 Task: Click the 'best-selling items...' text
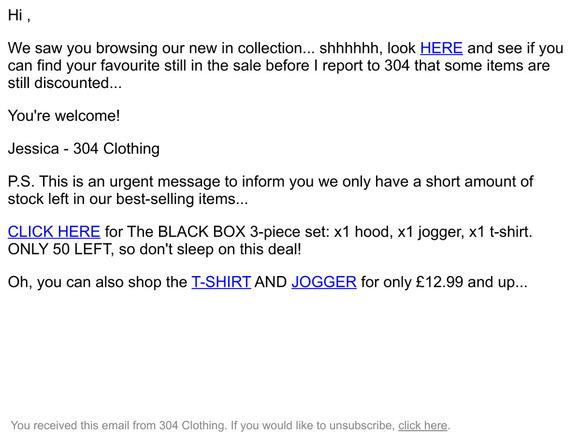coord(182,199)
